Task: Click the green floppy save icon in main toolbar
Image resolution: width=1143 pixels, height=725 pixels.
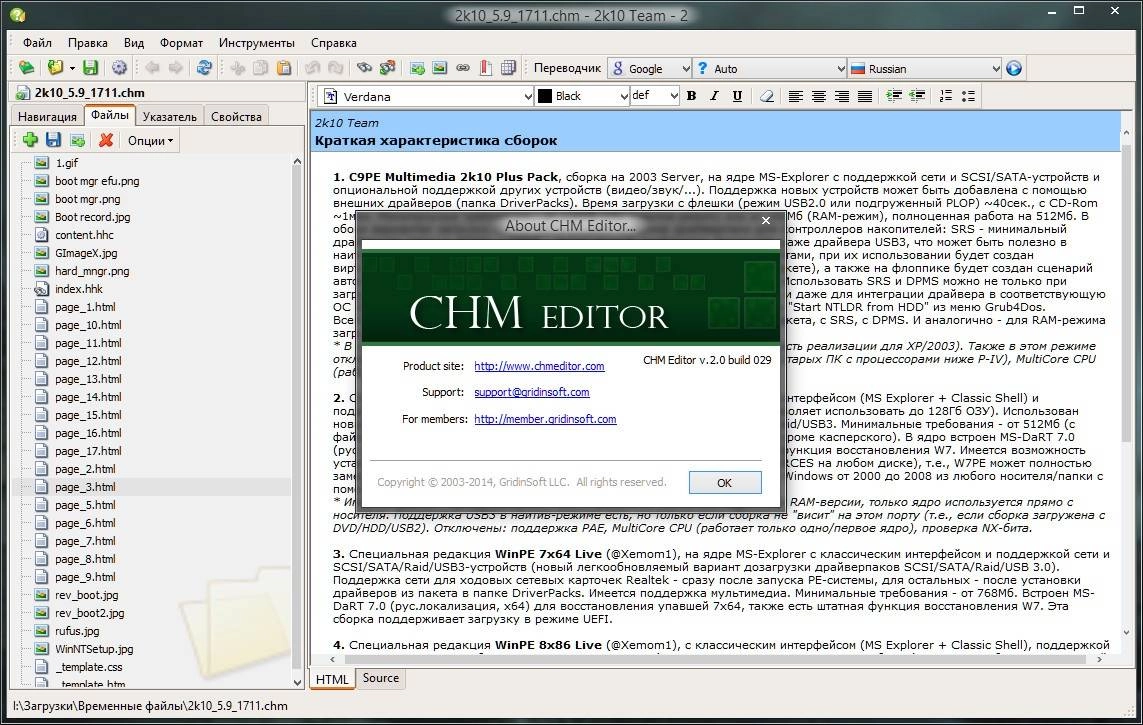Action: (x=90, y=68)
